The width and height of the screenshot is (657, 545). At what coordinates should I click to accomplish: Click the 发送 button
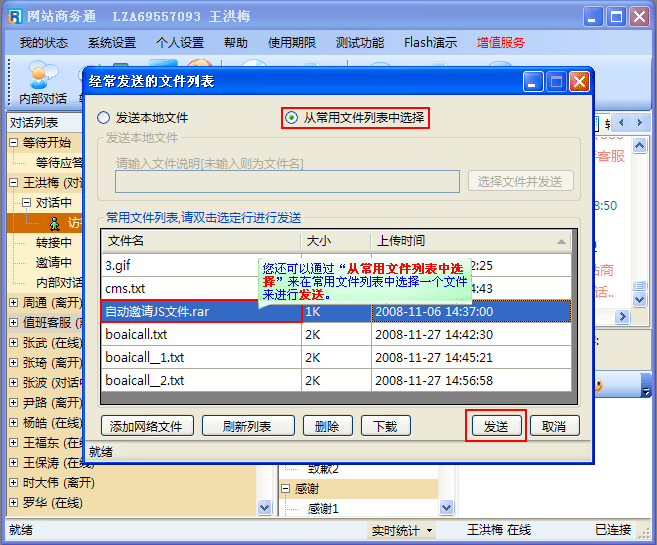coord(496,426)
